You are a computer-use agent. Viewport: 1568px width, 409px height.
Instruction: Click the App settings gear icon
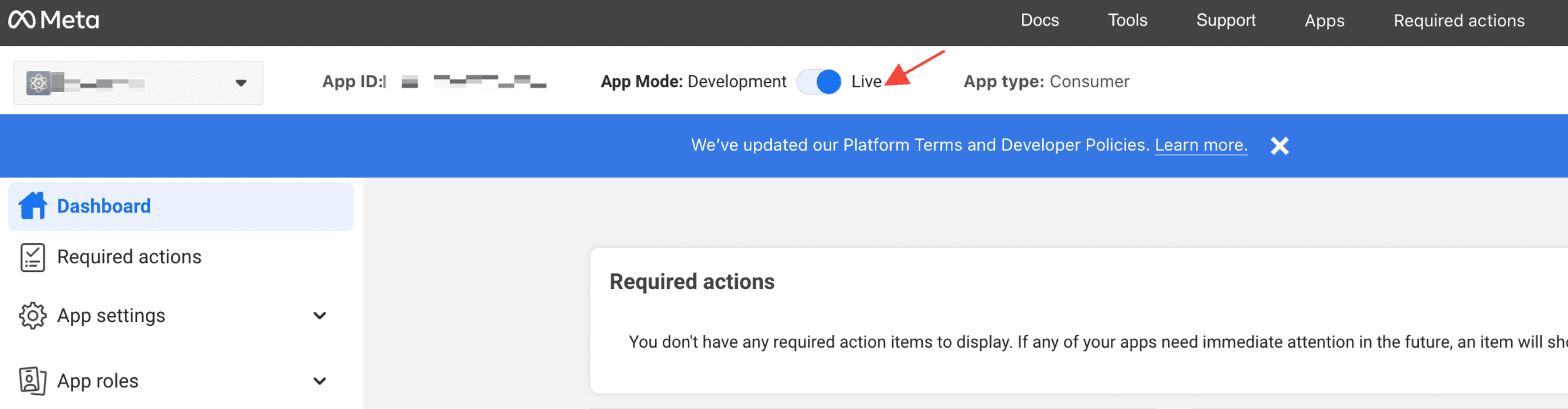click(x=32, y=316)
